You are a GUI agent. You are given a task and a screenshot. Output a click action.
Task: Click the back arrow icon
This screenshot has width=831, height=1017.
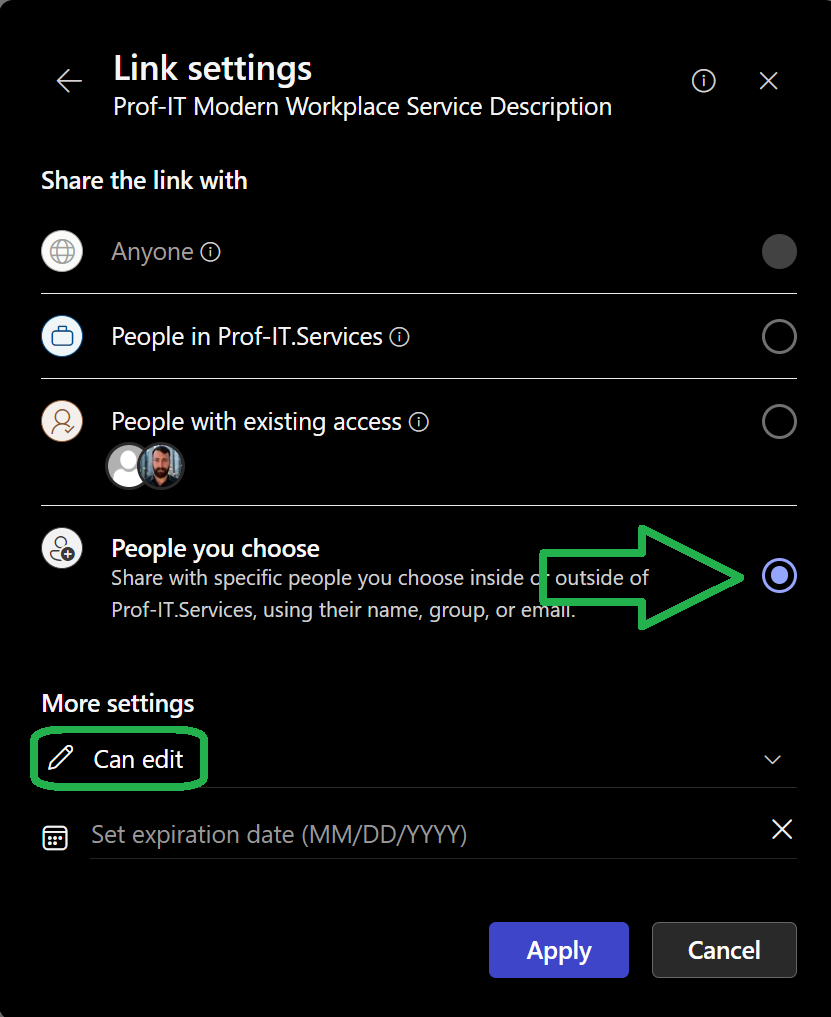pyautogui.click(x=69, y=81)
